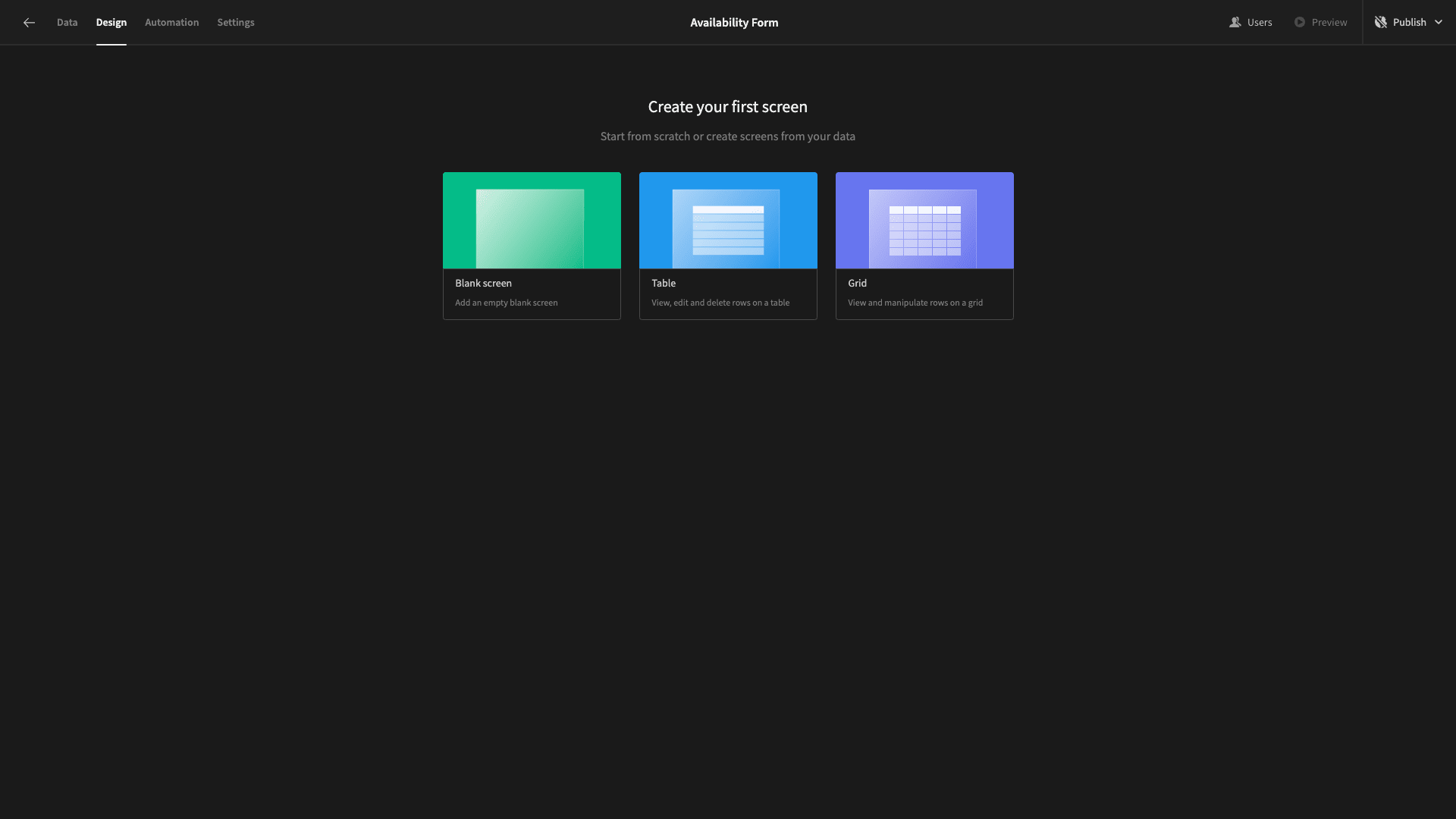Click the Users icon
Viewport: 1456px width, 819px height.
1235,22
